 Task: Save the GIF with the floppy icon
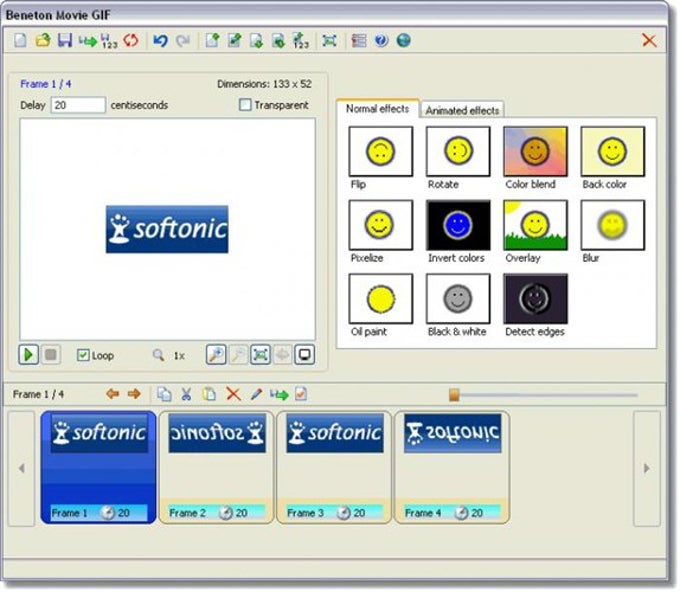point(65,40)
